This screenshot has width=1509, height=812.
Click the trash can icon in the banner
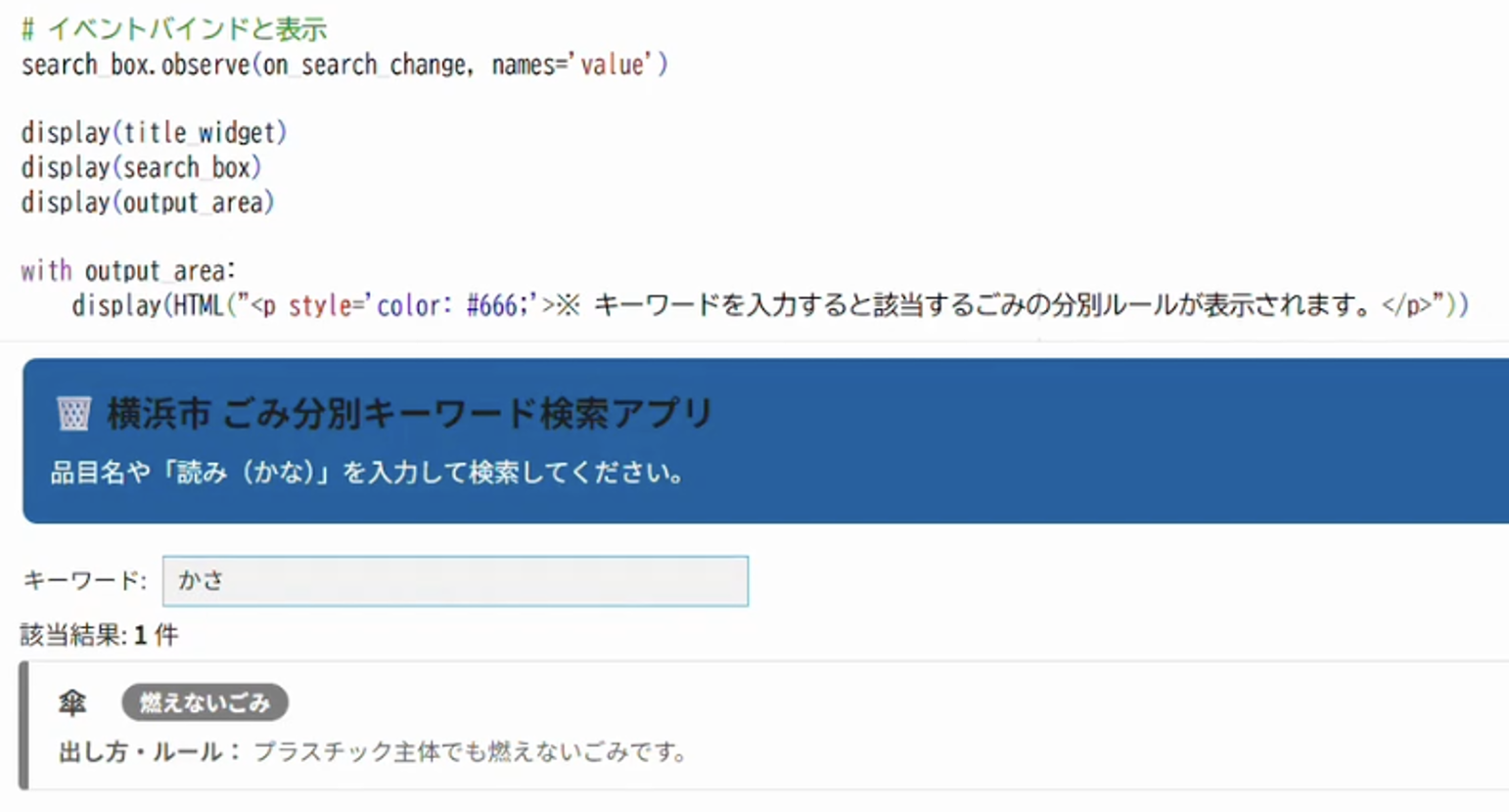[x=73, y=414]
